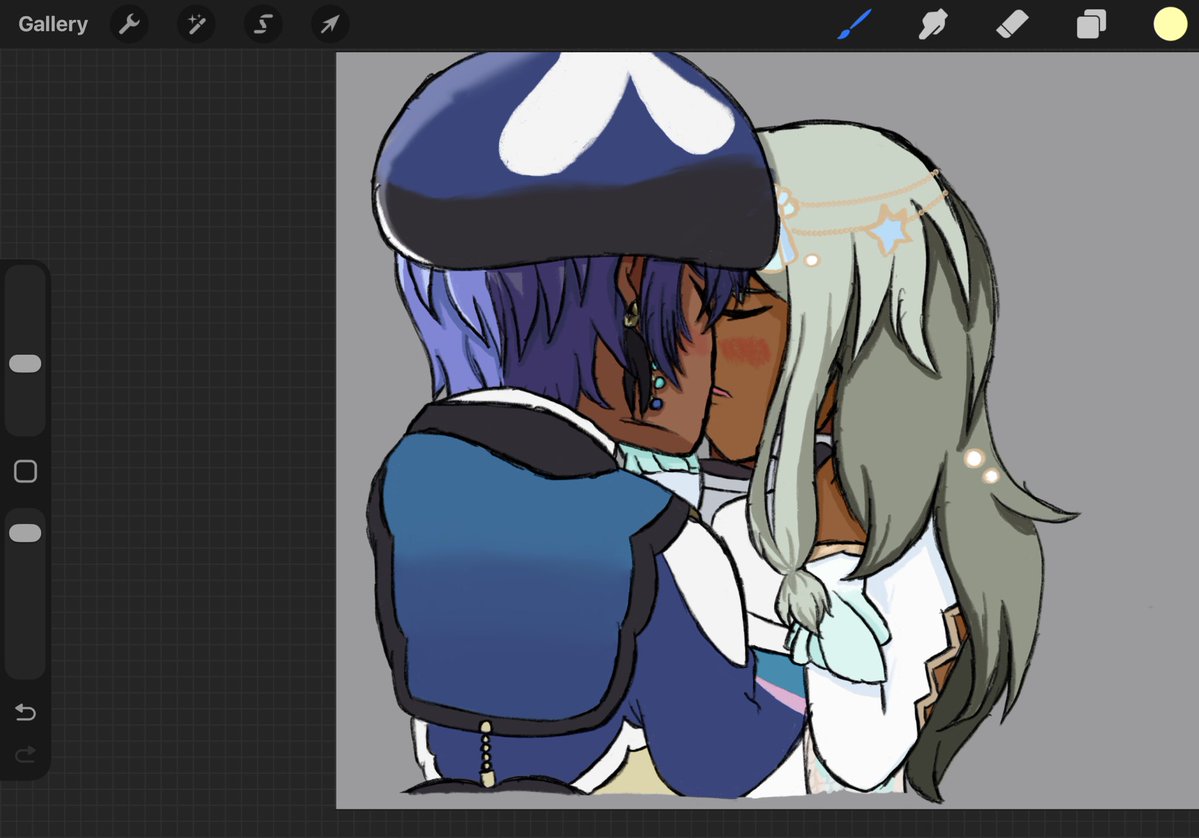
Task: Click the drawing canvas artwork
Action: (x=767, y=430)
